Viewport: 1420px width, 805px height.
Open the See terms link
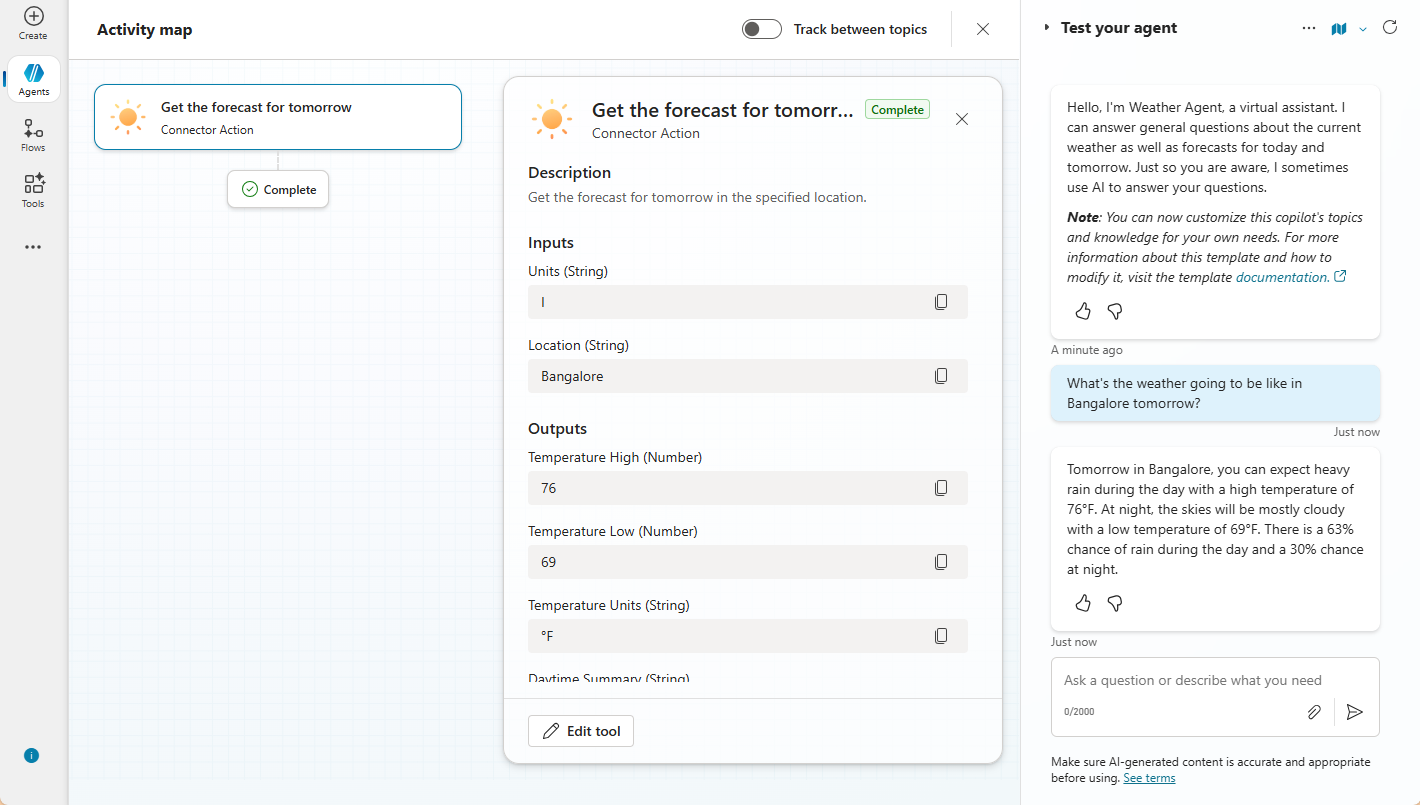(x=1149, y=778)
